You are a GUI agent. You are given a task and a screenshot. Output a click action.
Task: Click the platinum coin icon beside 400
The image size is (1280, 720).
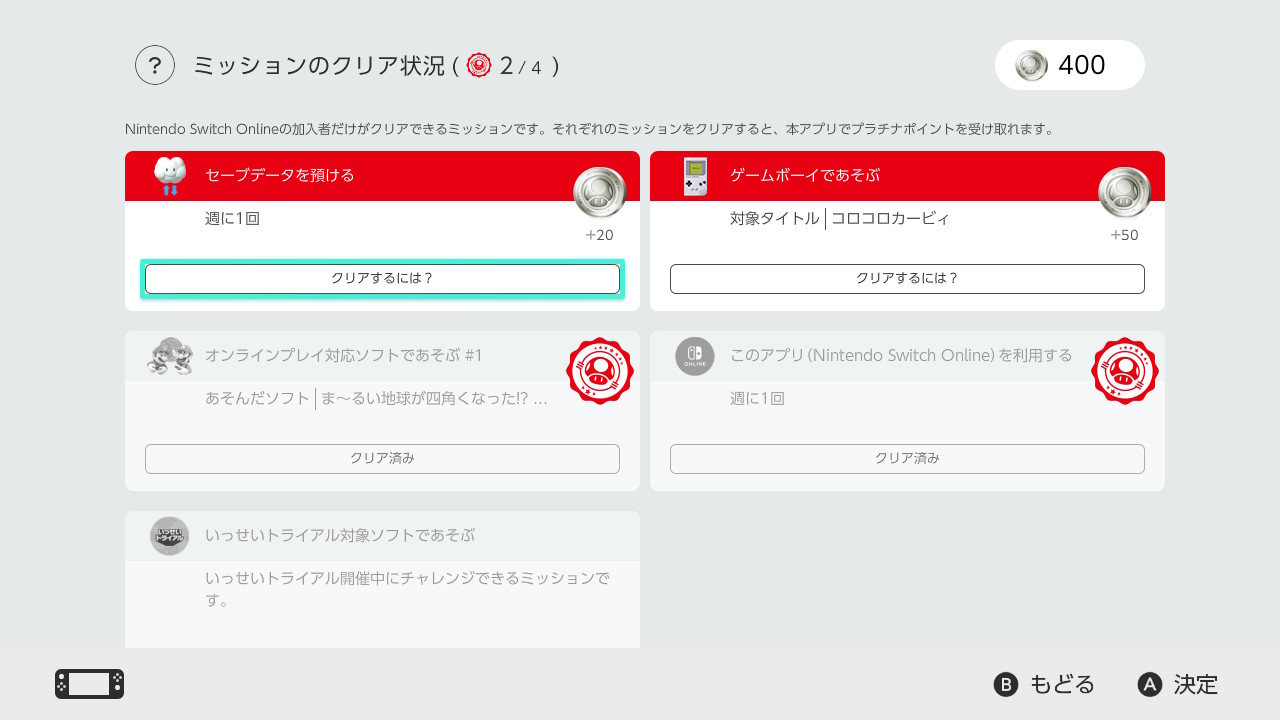pyautogui.click(x=1031, y=65)
